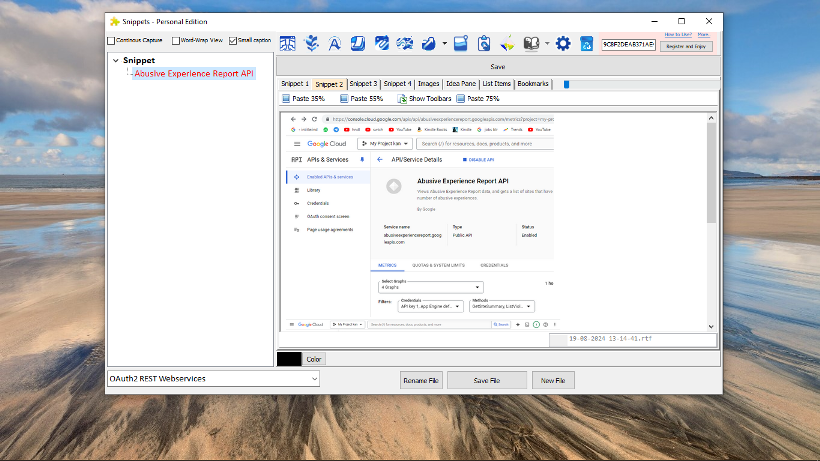Open the dropdown arrow beside the share icon
Viewport: 820px width, 461px height.
(445, 43)
